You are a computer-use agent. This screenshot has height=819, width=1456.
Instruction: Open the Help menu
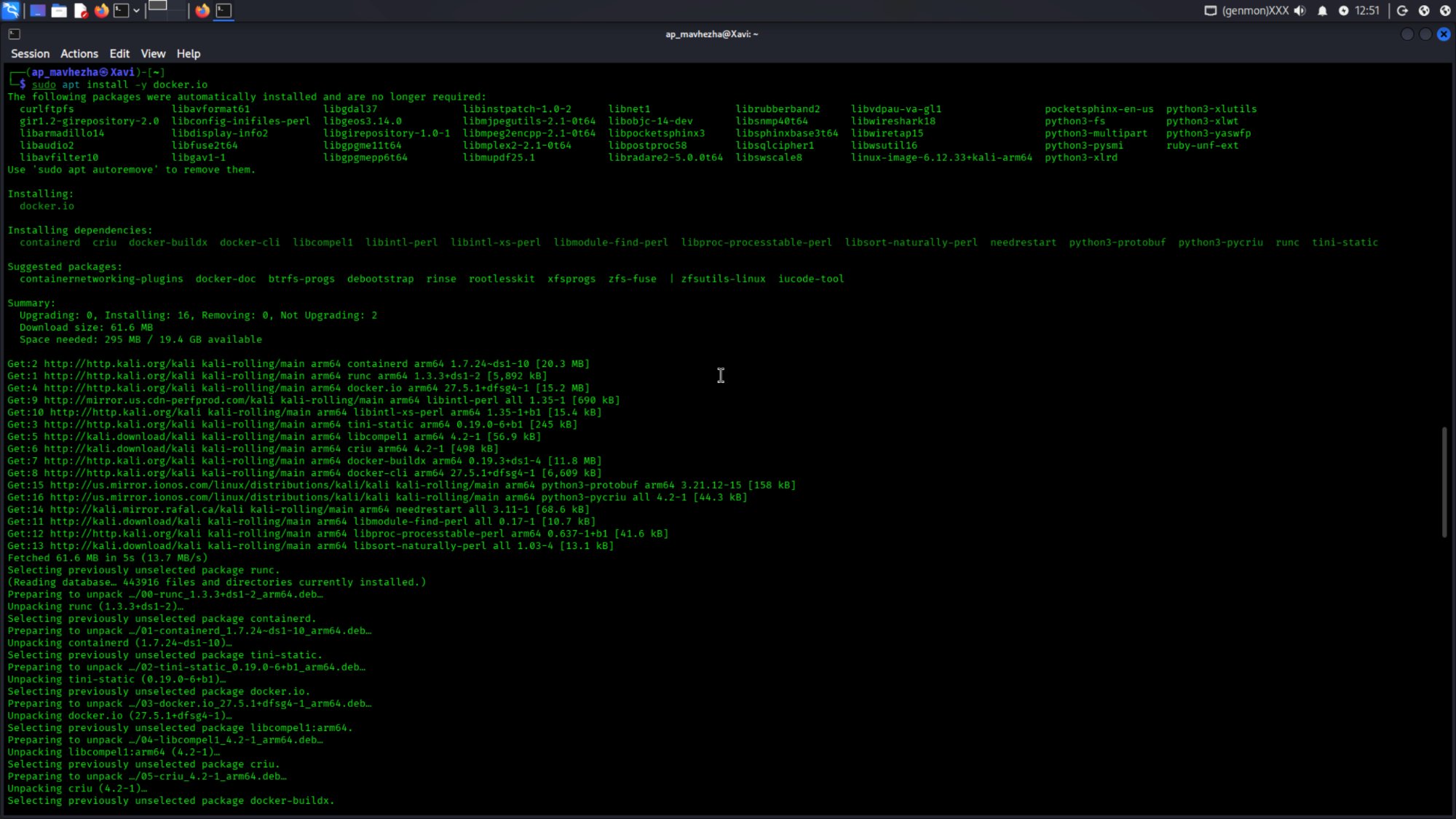(189, 54)
